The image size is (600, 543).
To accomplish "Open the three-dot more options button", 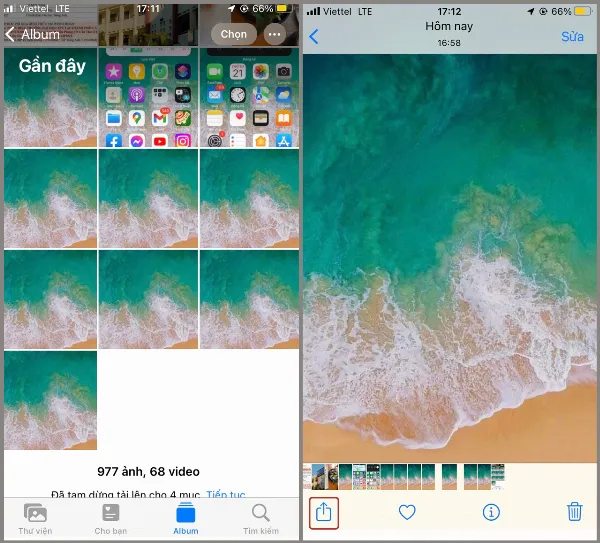I will pyautogui.click(x=276, y=34).
